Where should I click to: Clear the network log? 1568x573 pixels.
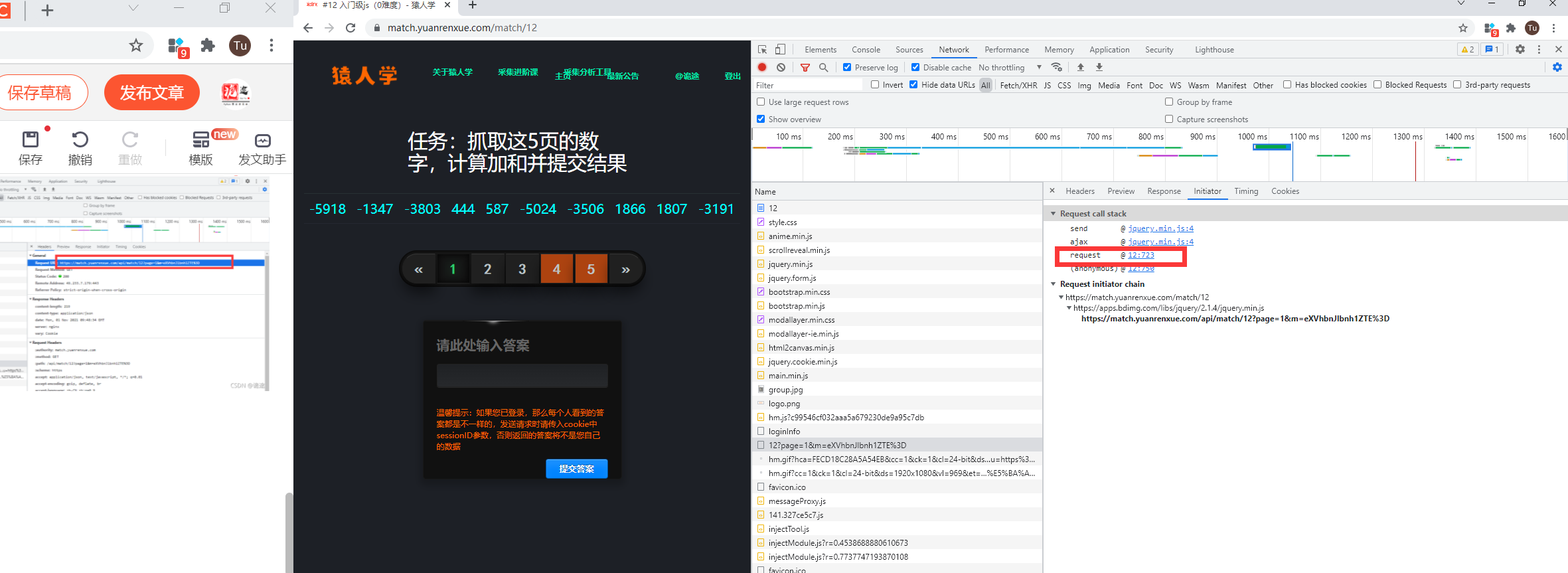781,67
